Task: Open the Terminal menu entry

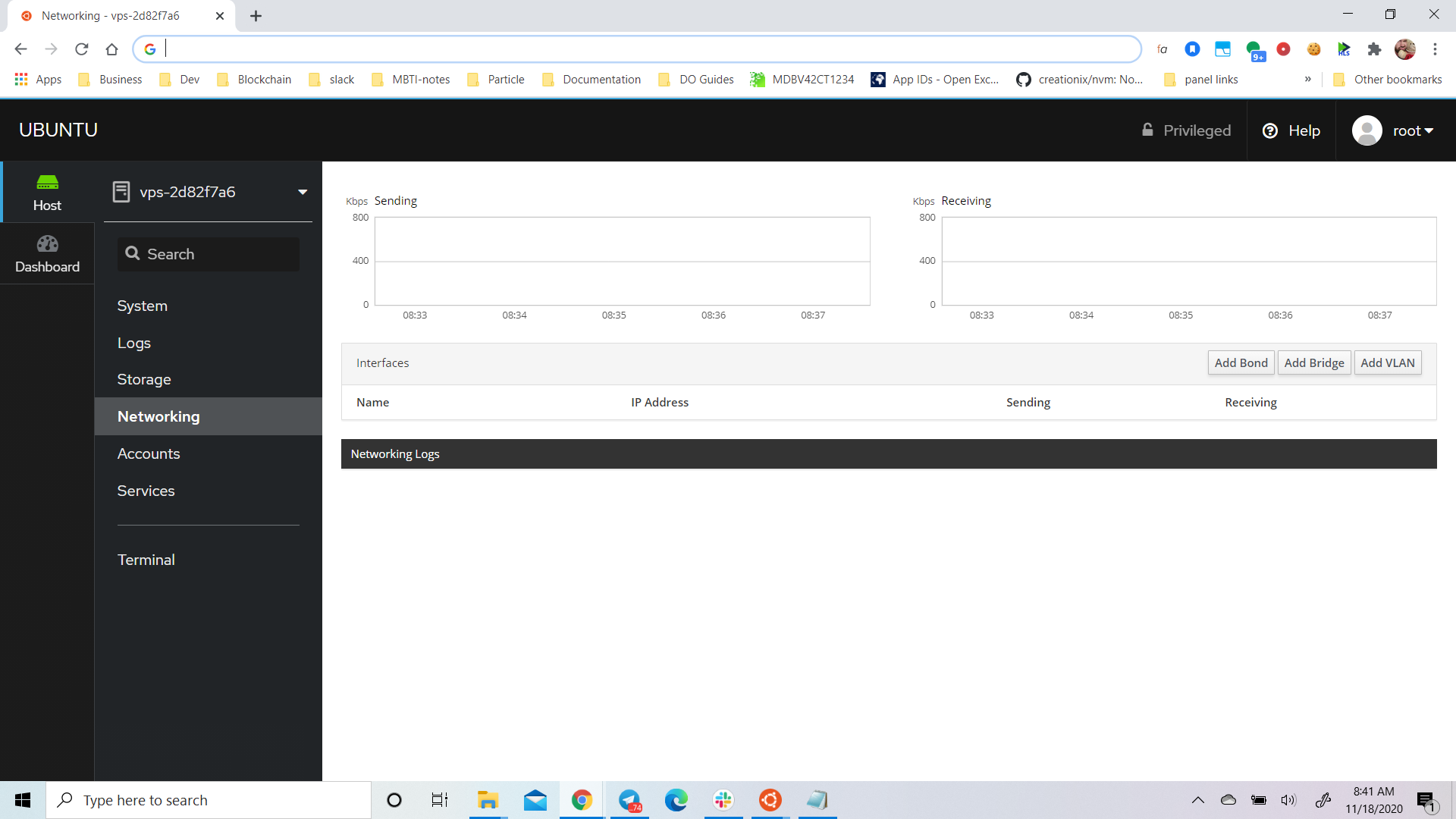Action: [x=146, y=560]
